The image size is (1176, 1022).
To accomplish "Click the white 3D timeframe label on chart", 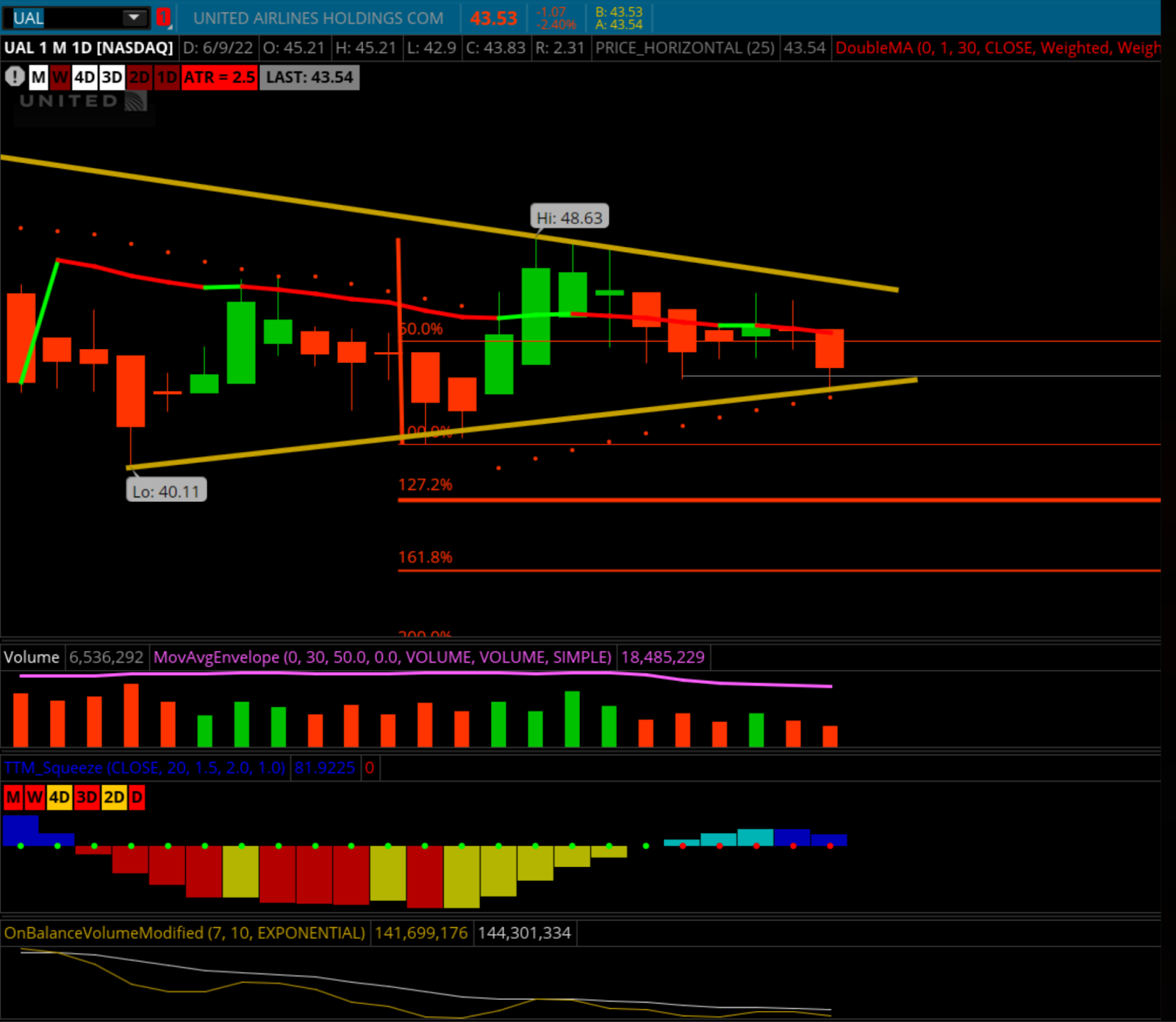I will (x=112, y=77).
